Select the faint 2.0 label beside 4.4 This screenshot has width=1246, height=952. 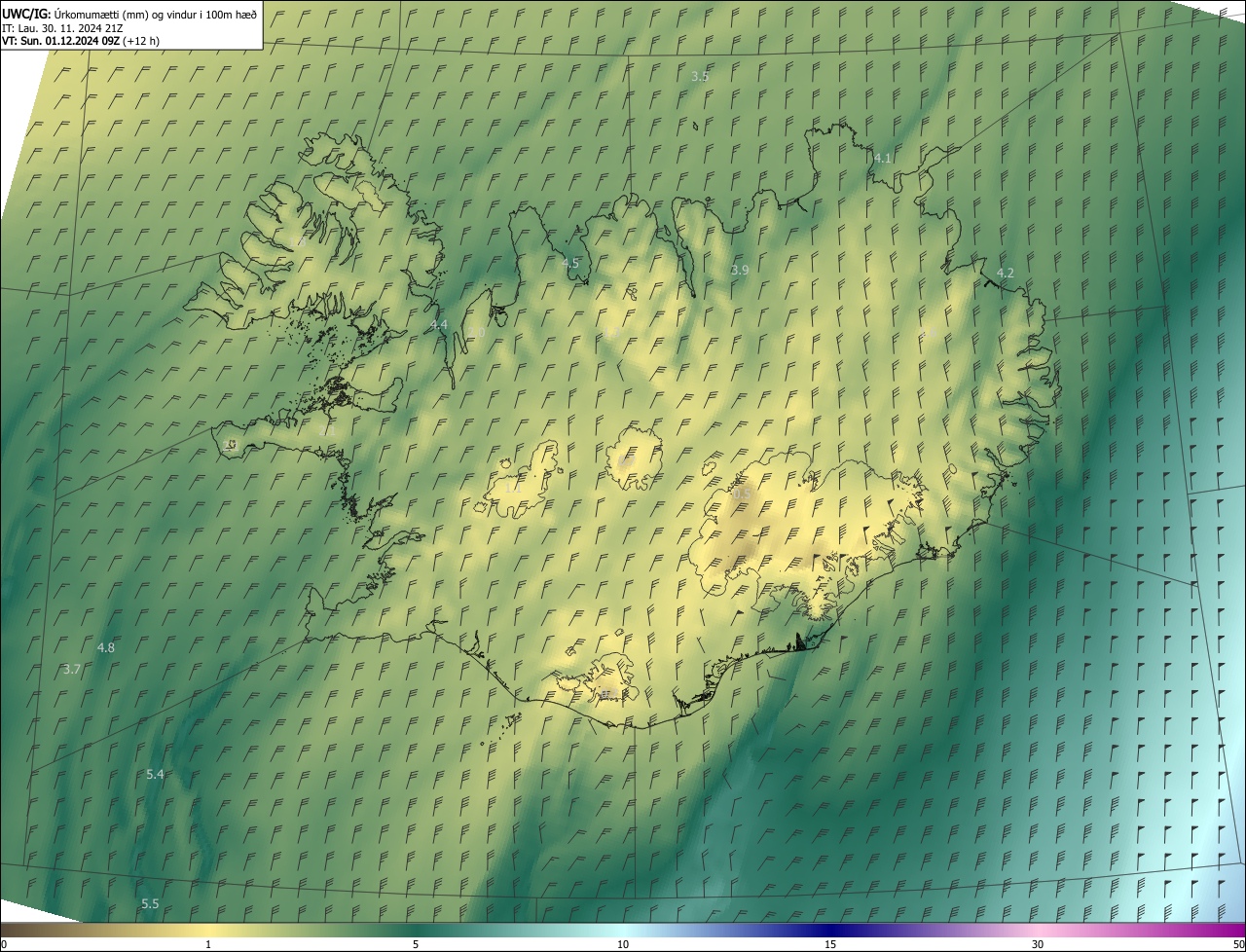pos(476,333)
